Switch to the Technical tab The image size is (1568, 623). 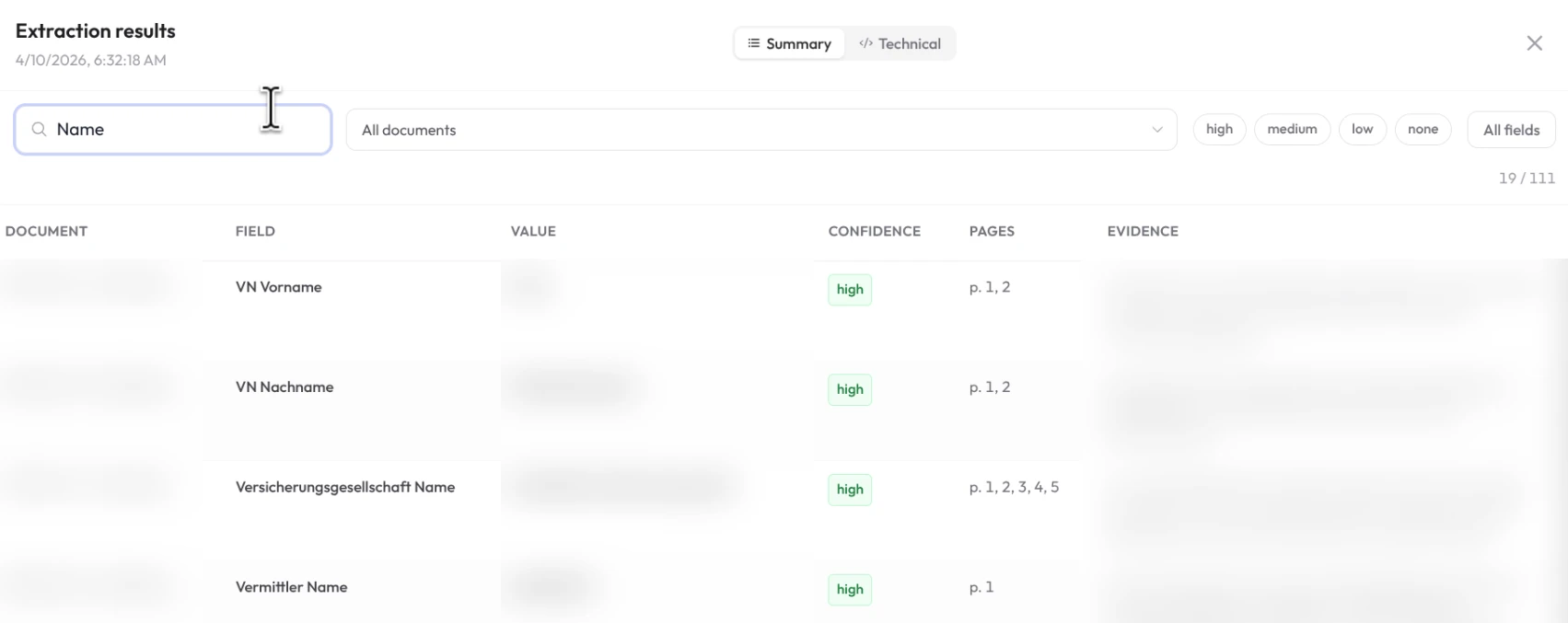(x=900, y=43)
